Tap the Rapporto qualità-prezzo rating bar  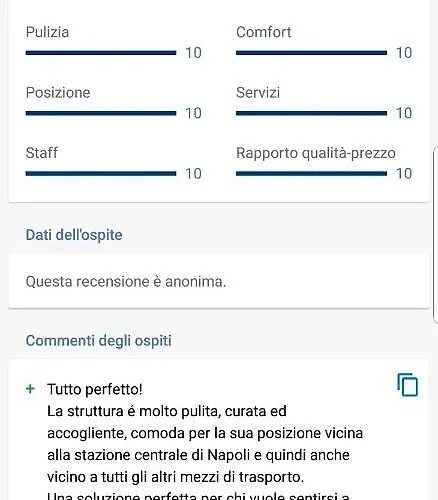pyautogui.click(x=311, y=173)
